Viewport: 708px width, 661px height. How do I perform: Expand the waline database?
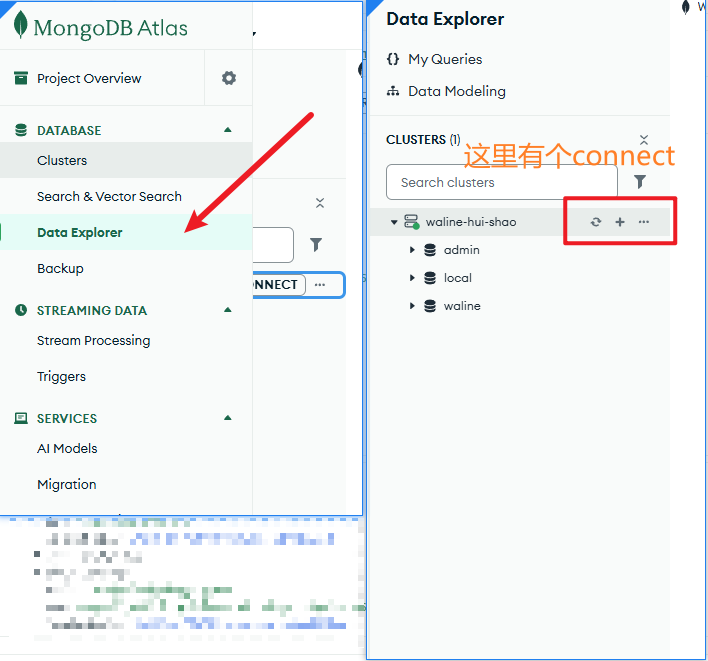(412, 306)
